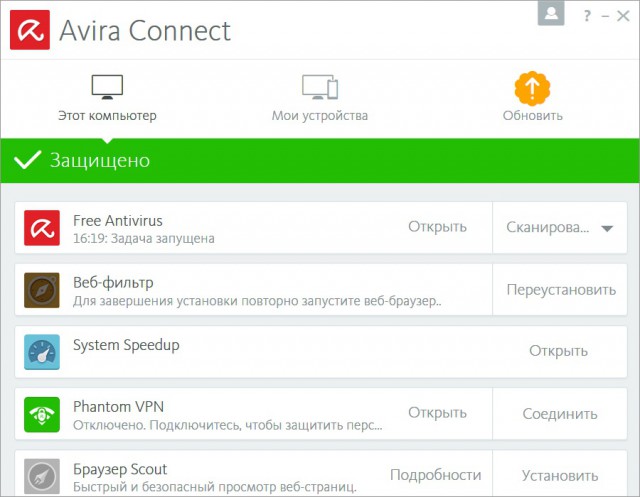Click the Free Antivirus product icon
This screenshot has height=497, width=640.
pyautogui.click(x=42, y=228)
